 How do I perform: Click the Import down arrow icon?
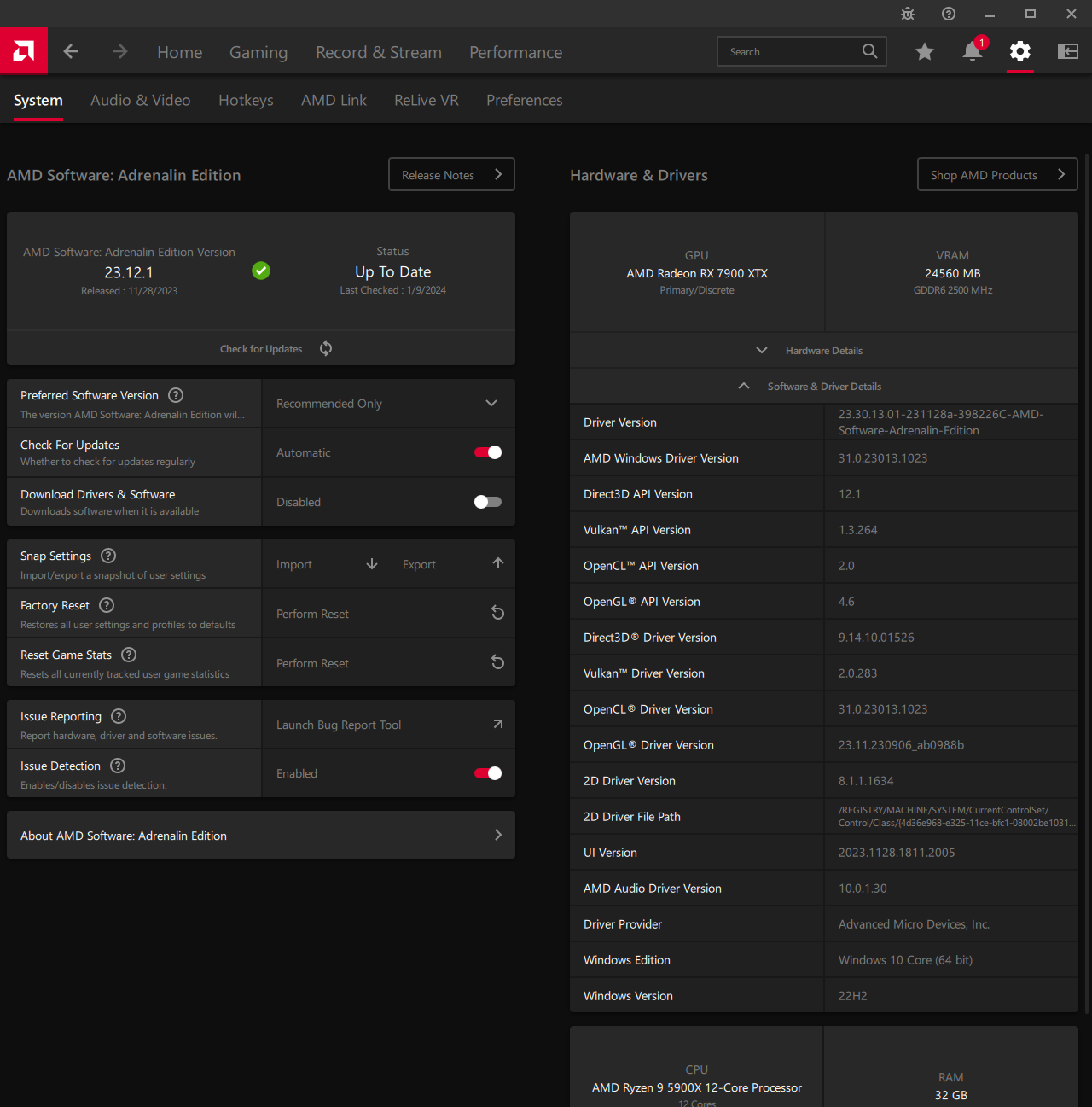tap(372, 564)
